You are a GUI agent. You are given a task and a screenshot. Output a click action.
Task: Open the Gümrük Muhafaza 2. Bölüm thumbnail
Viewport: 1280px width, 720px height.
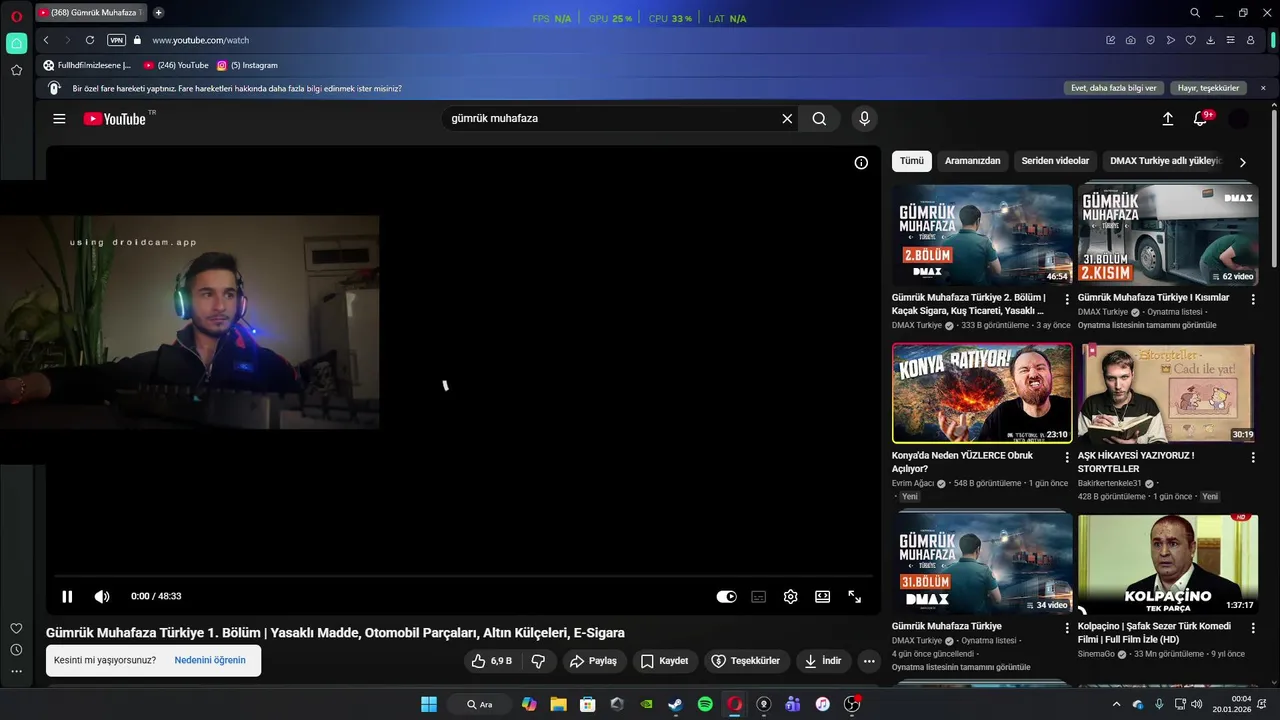click(982, 235)
